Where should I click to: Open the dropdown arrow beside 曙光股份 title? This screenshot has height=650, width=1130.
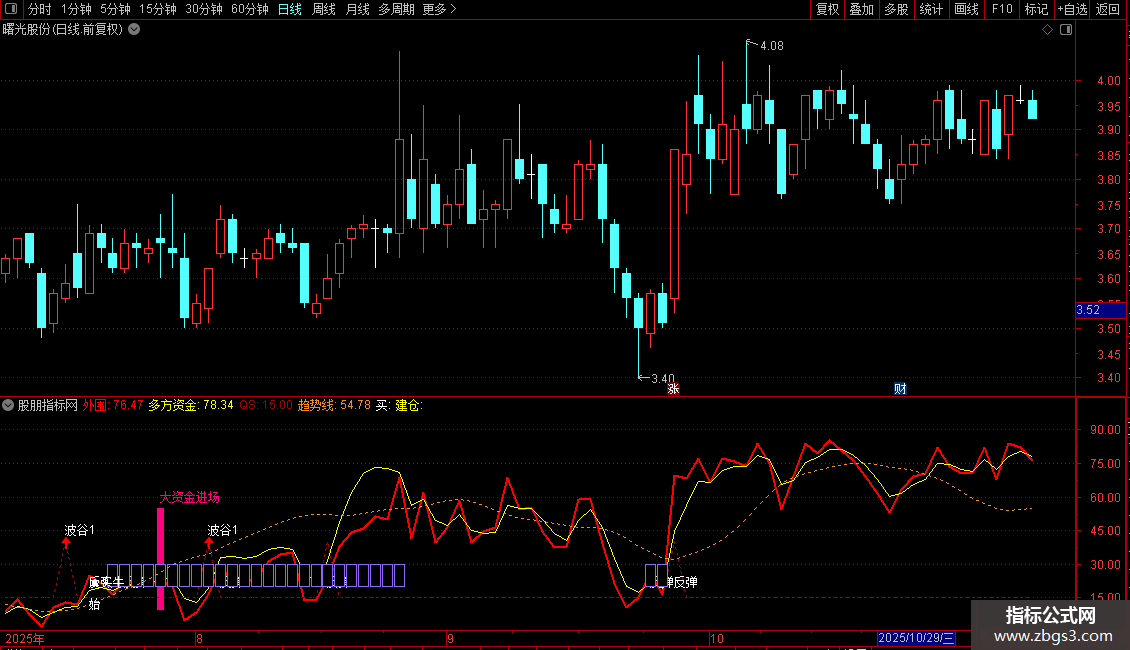[134, 30]
